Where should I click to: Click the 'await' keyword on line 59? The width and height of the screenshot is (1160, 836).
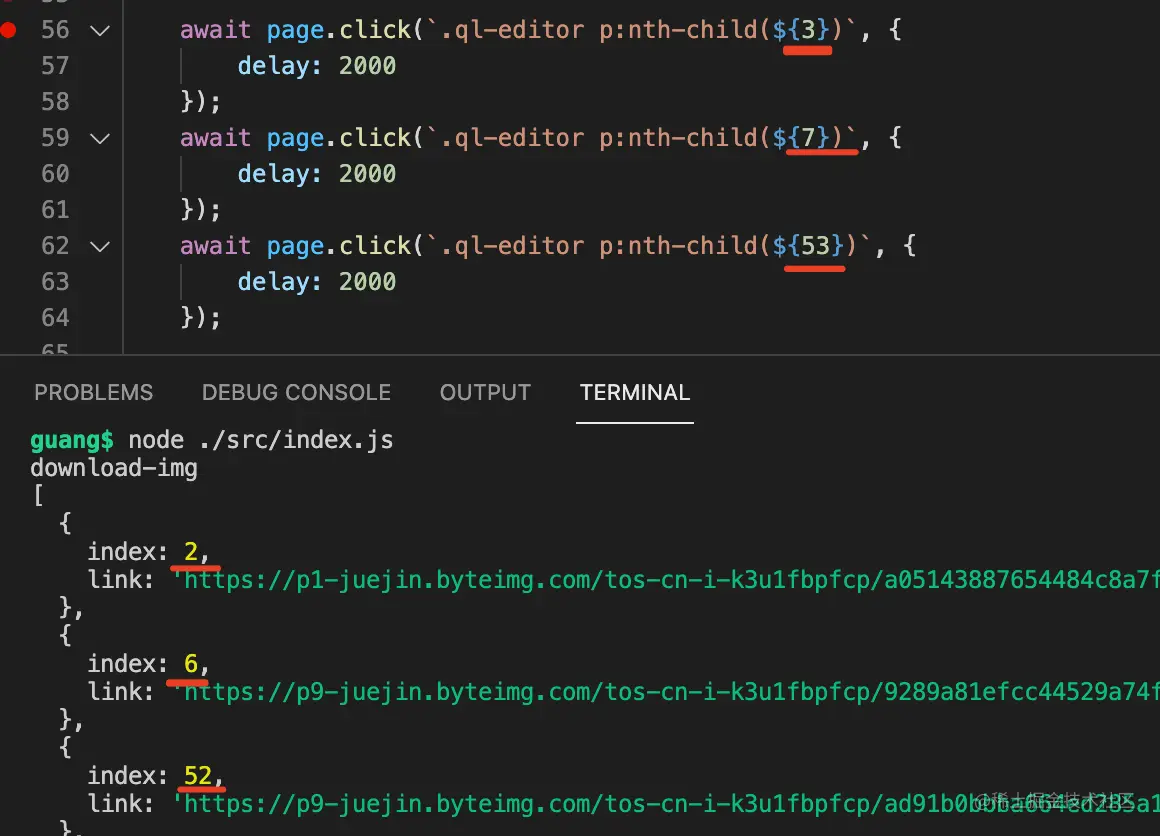215,138
